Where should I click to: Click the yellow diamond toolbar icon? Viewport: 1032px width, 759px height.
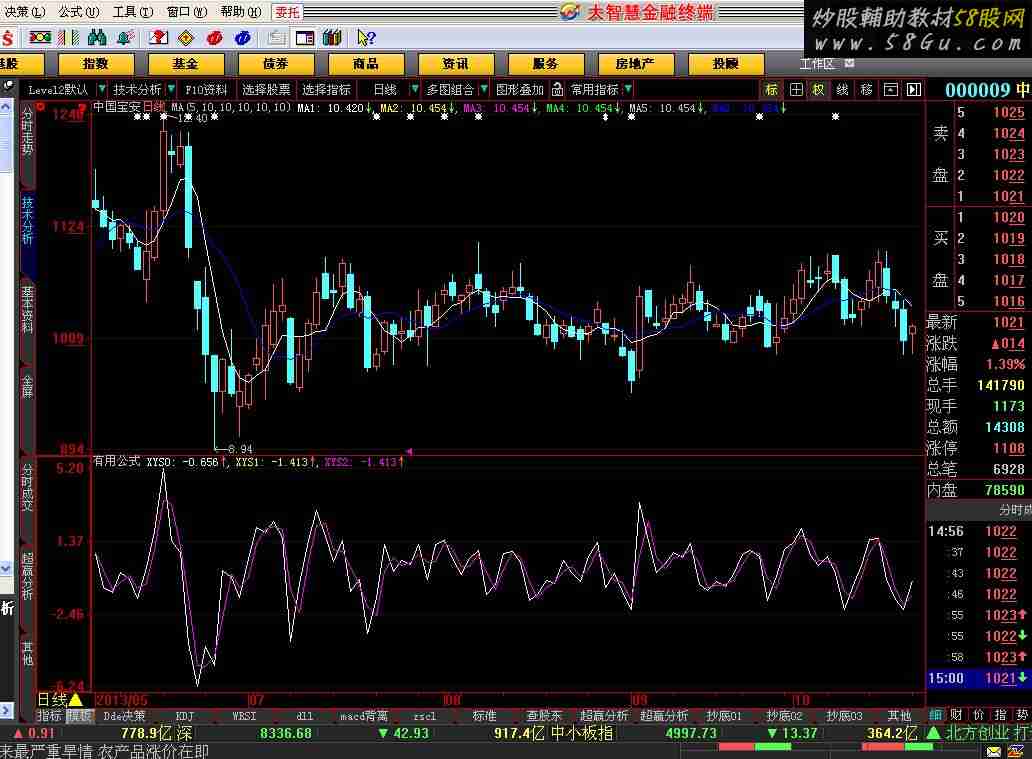[186, 38]
